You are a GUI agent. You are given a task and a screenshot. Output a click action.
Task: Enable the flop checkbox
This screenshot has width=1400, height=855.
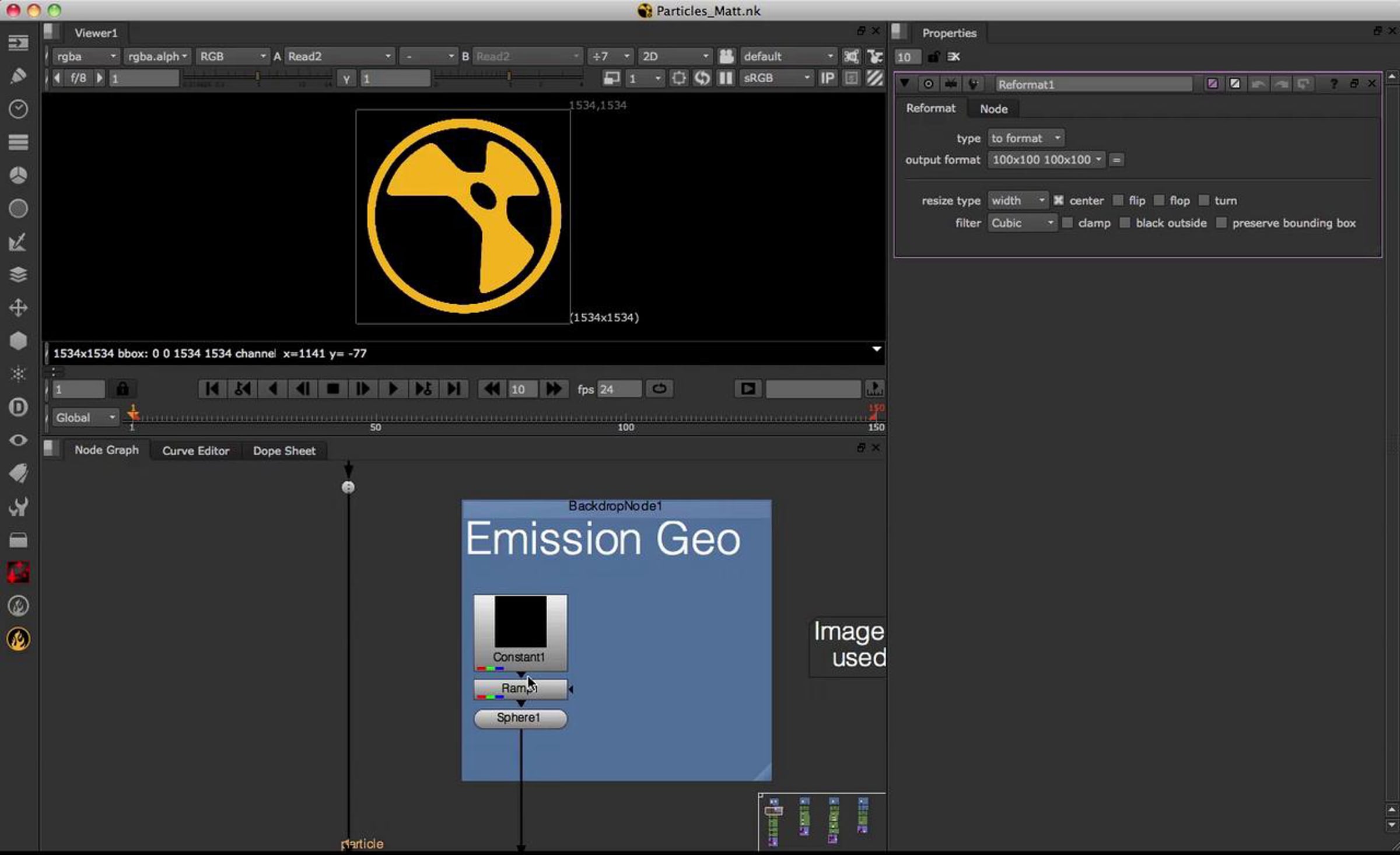(1159, 201)
